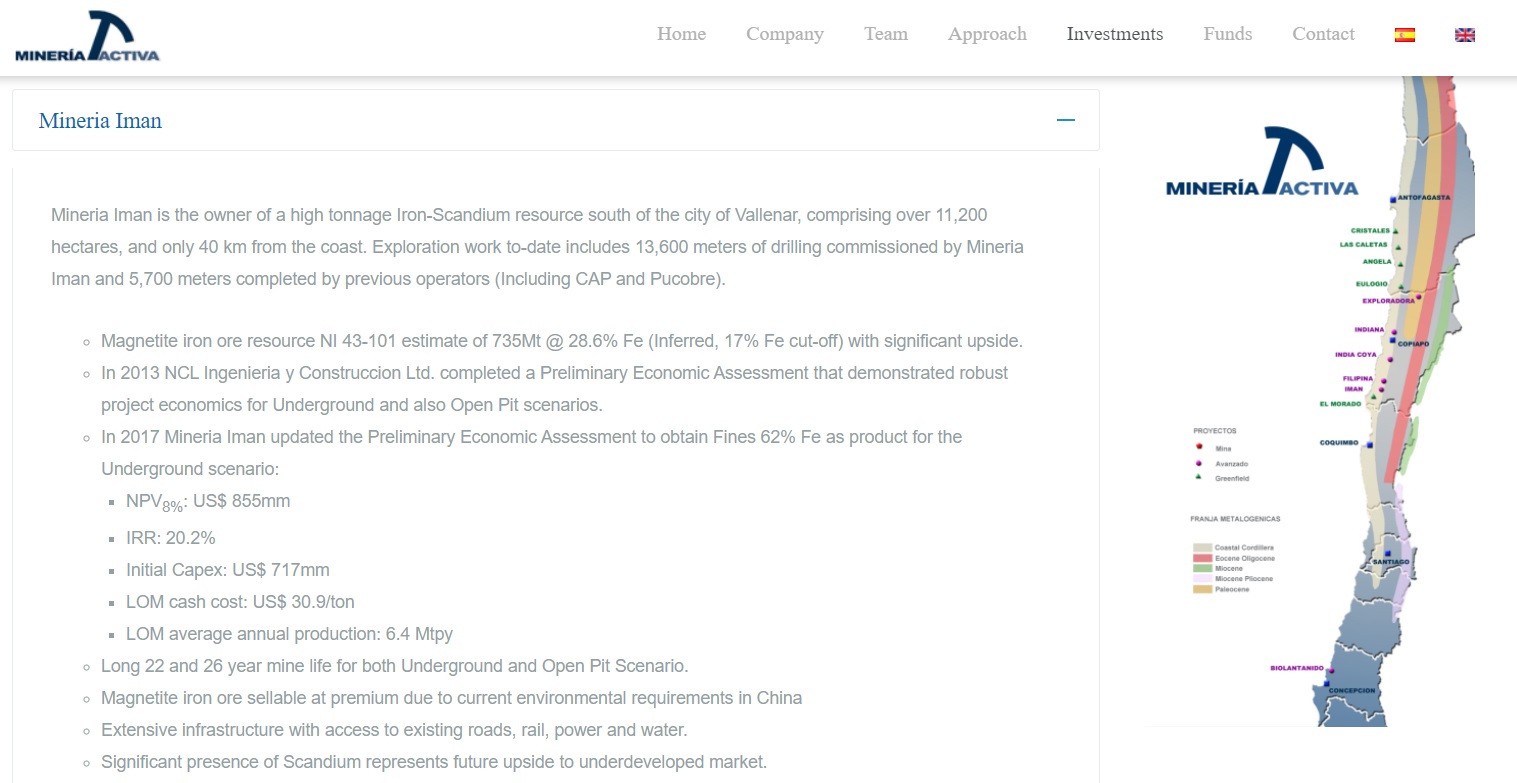
Task: Click the 'Extensive infrastructure with access' bullet
Action: pos(394,730)
